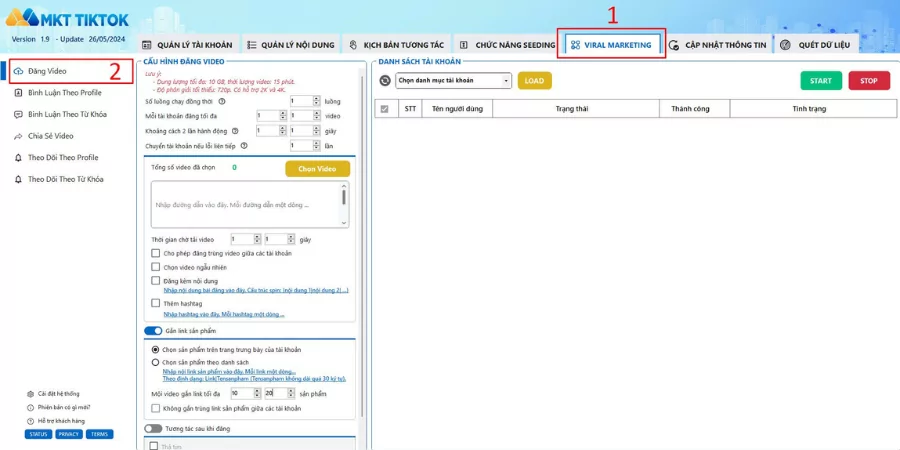Image resolution: width=900 pixels, height=450 pixels.
Task: Open the Kịch Bản Tương Tác tab
Action: click(396, 45)
